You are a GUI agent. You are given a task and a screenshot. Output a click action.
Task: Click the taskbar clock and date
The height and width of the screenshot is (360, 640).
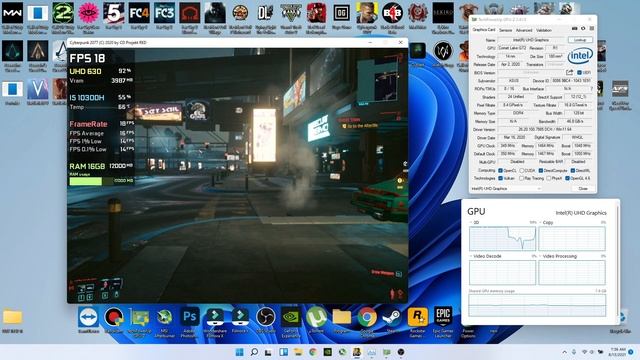[617, 352]
